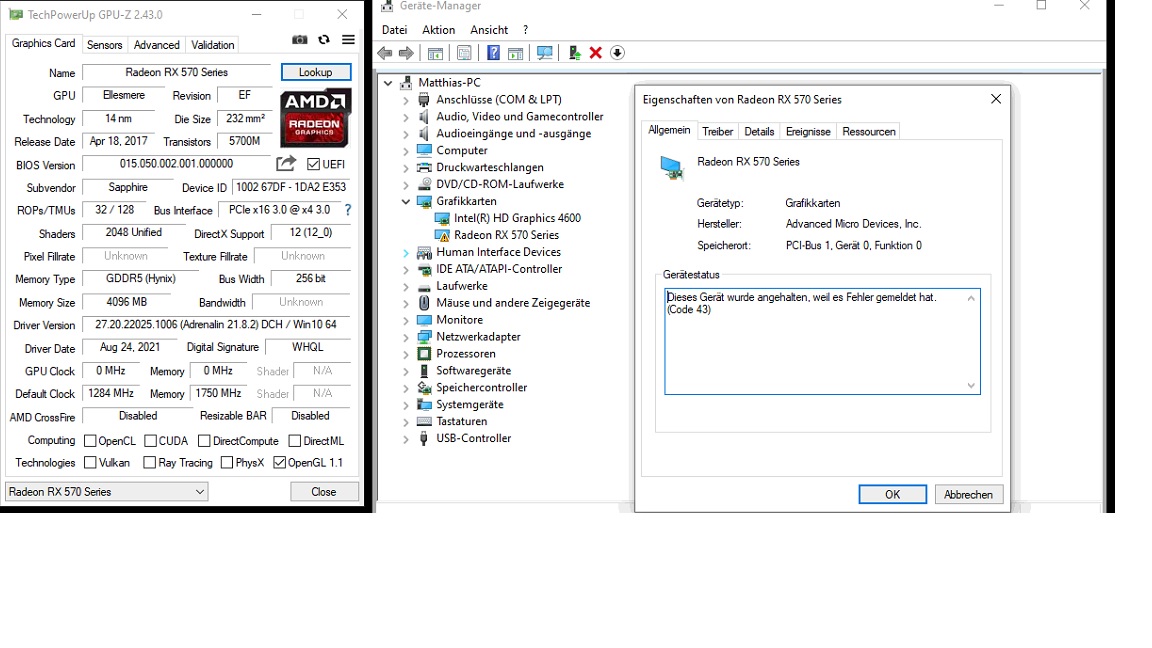Image resolution: width=1152 pixels, height=648 pixels.
Task: Click Forward arrow in Geräte-Manager toolbar
Action: pos(406,53)
